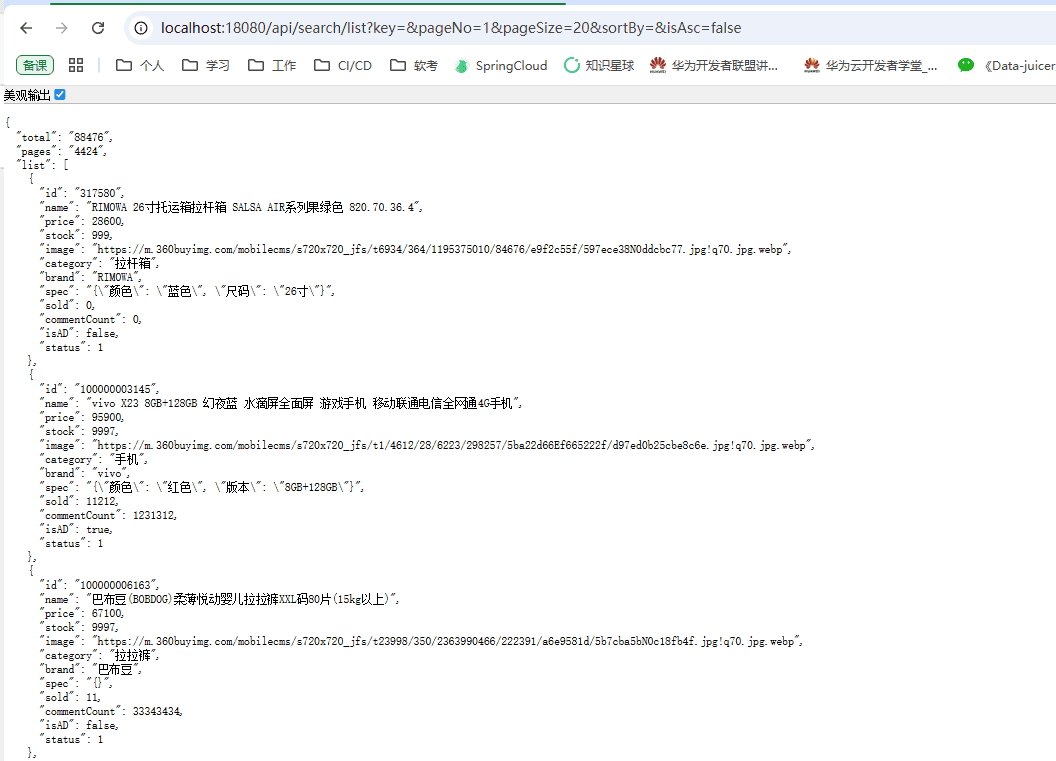1056x761 pixels.
Task: Click the Huawei icon beside 华为云开发者学堂 bookmark
Action: (x=811, y=65)
